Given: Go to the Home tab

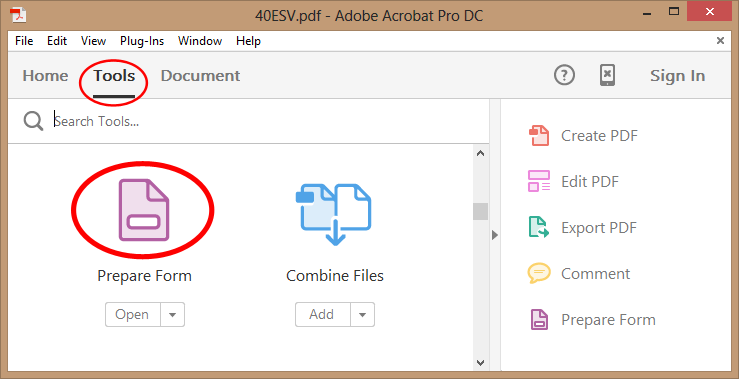Looking at the screenshot, I should tap(45, 76).
